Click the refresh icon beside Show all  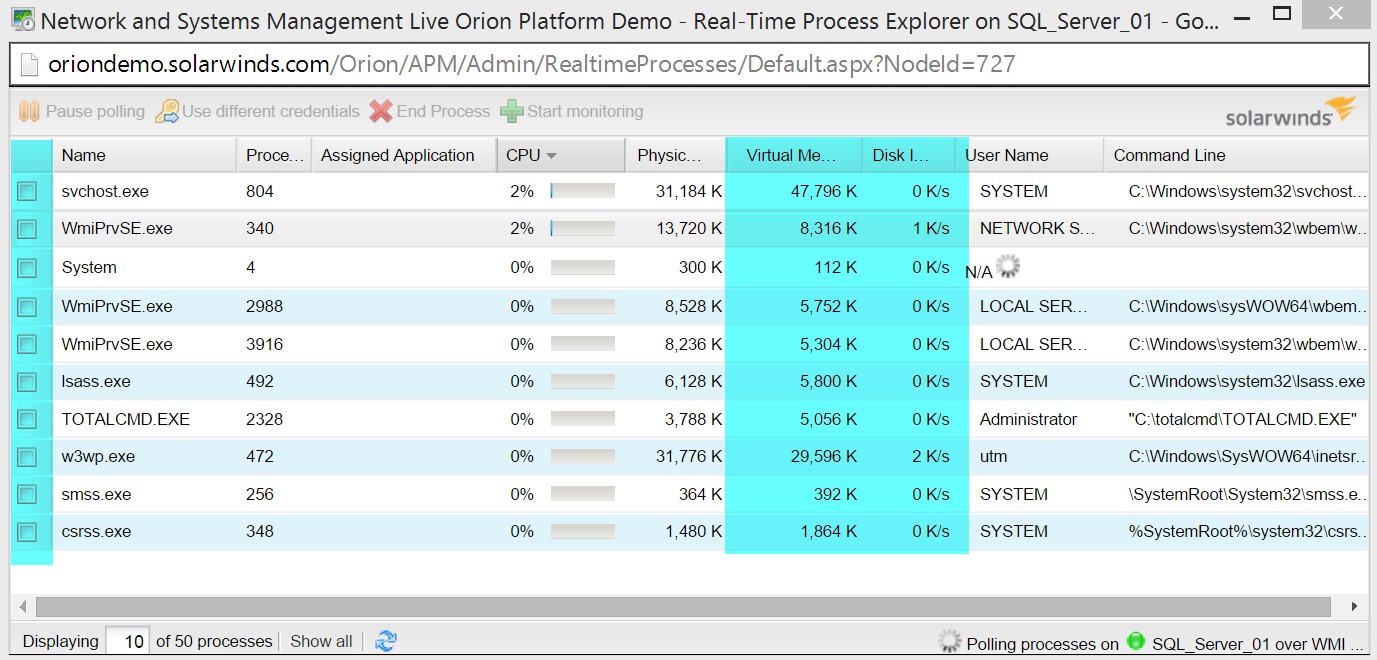385,641
